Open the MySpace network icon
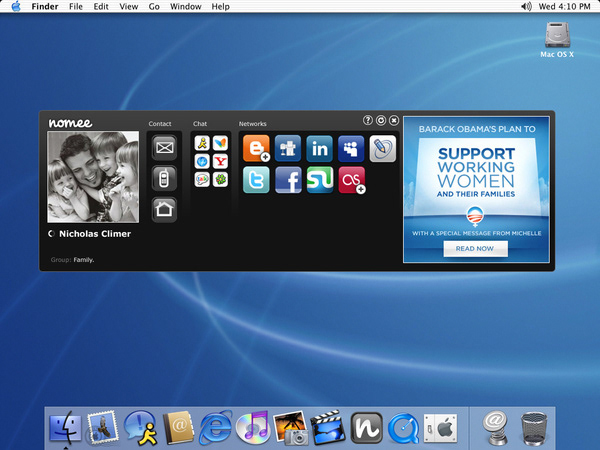 351,148
